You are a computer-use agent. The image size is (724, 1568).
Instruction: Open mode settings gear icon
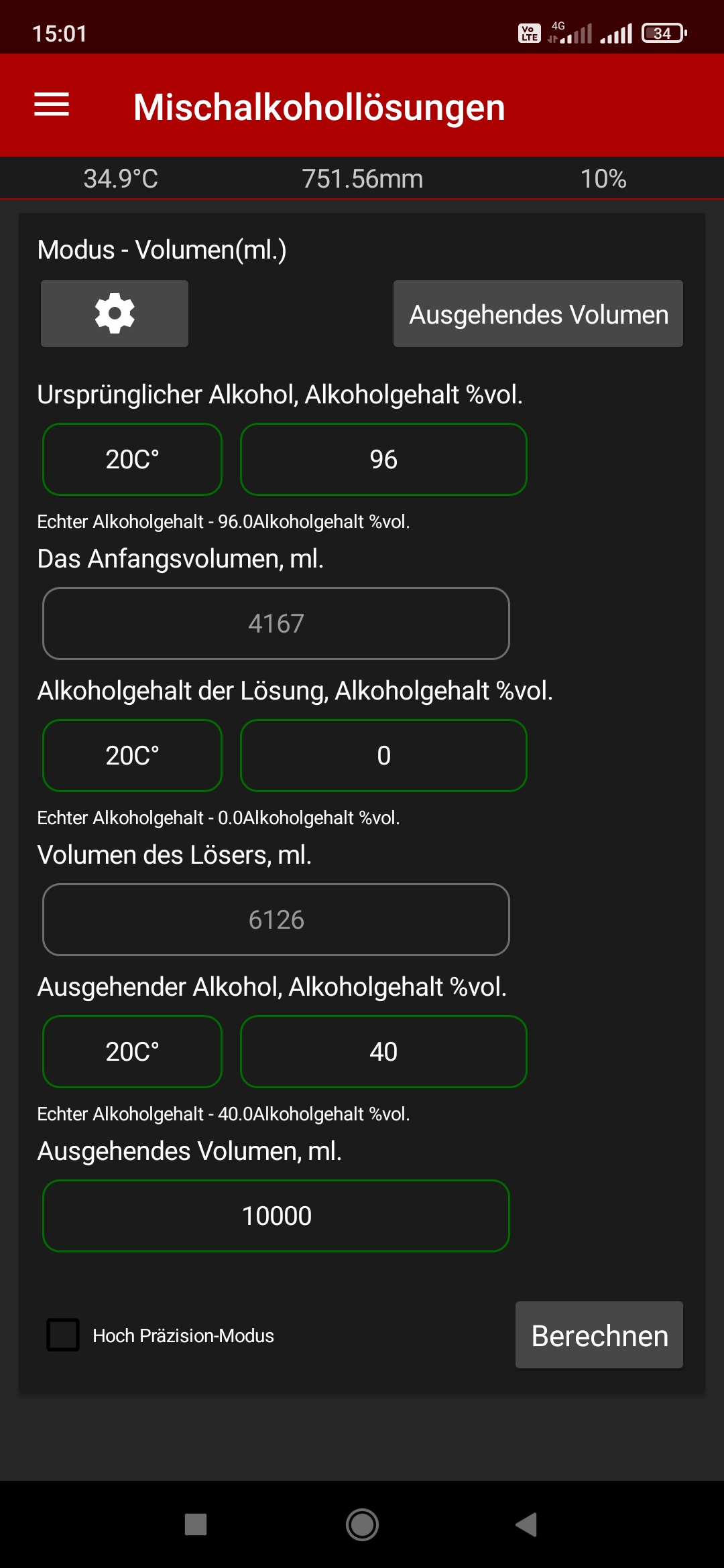coord(115,314)
